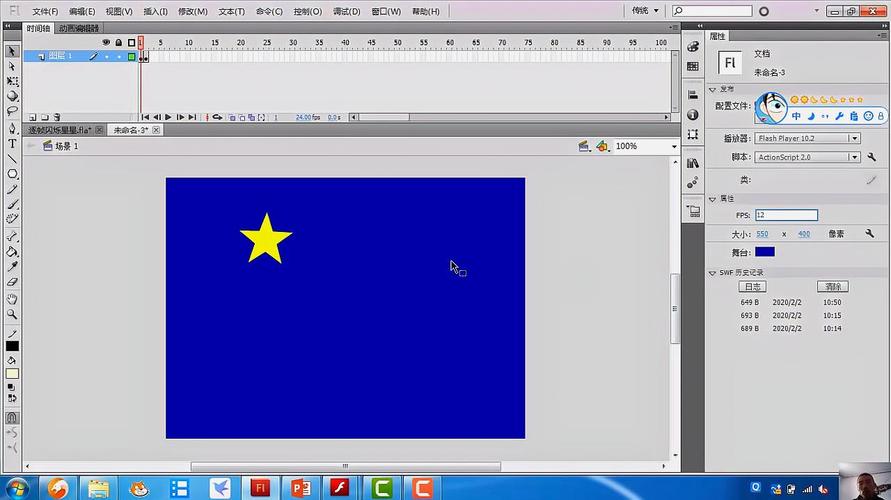The image size is (891, 500).
Task: Open the Info panel icon
Action: [x=693, y=115]
